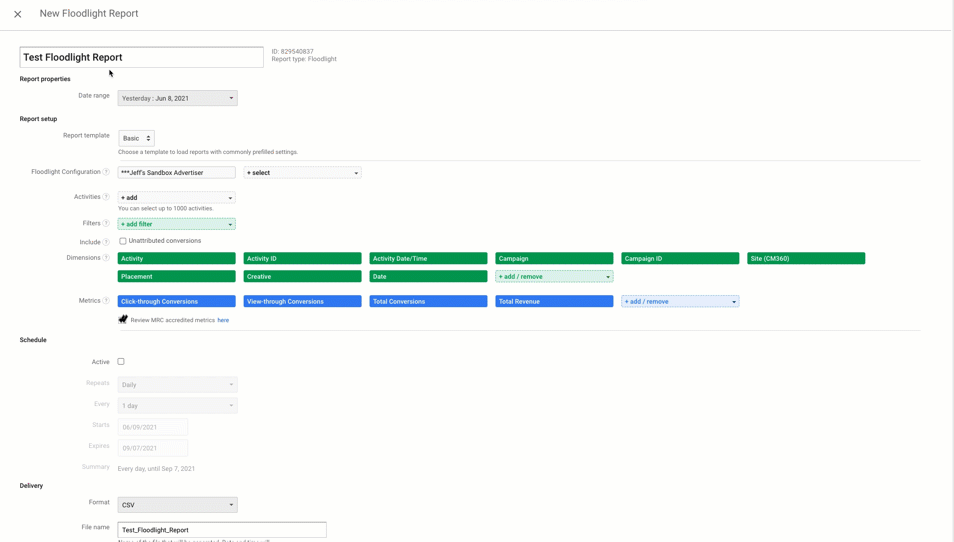Viewport: 954px width, 542px height.
Task: Select the Activity Date/Time dimension chip
Action: click(x=428, y=259)
